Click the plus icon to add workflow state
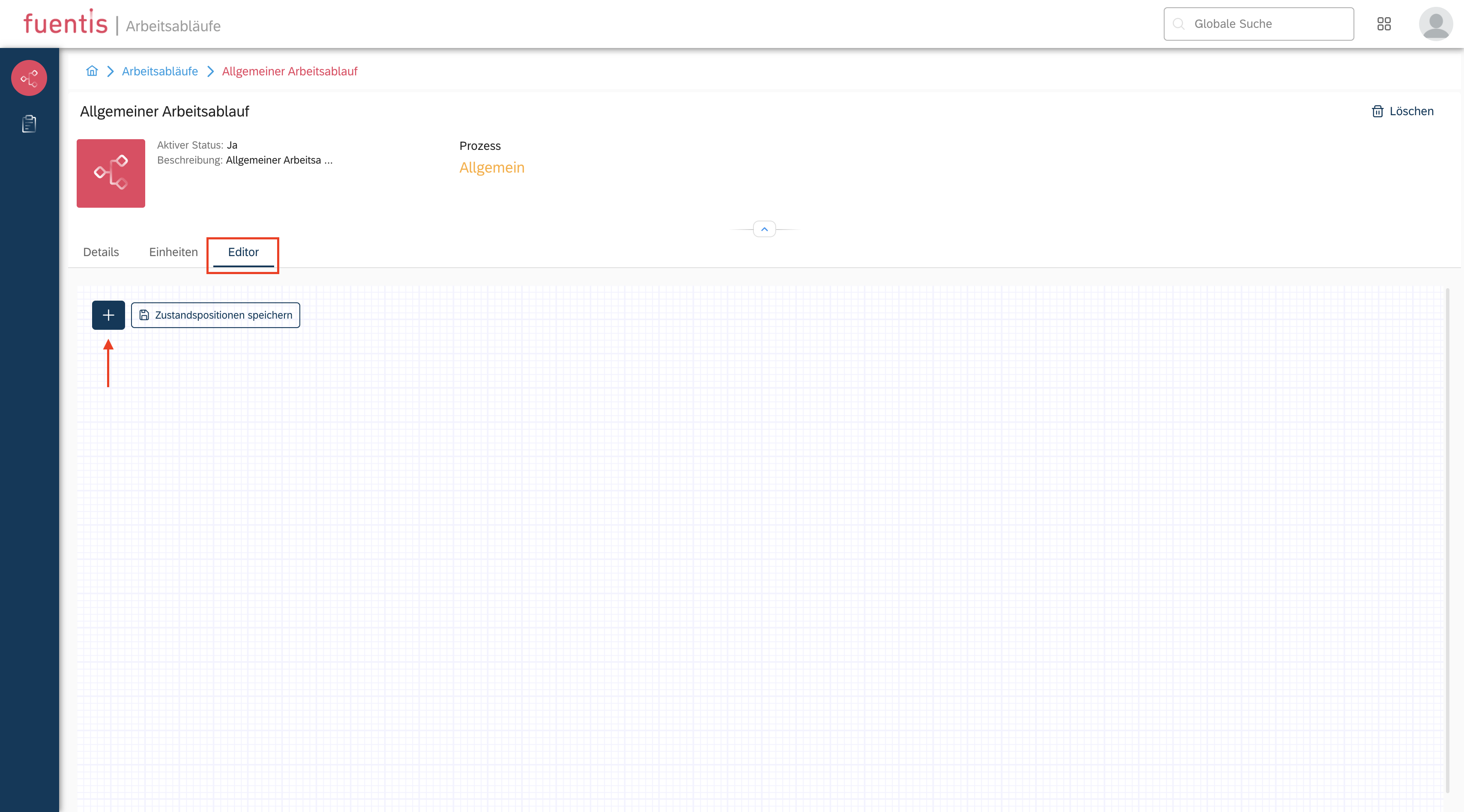 point(108,315)
